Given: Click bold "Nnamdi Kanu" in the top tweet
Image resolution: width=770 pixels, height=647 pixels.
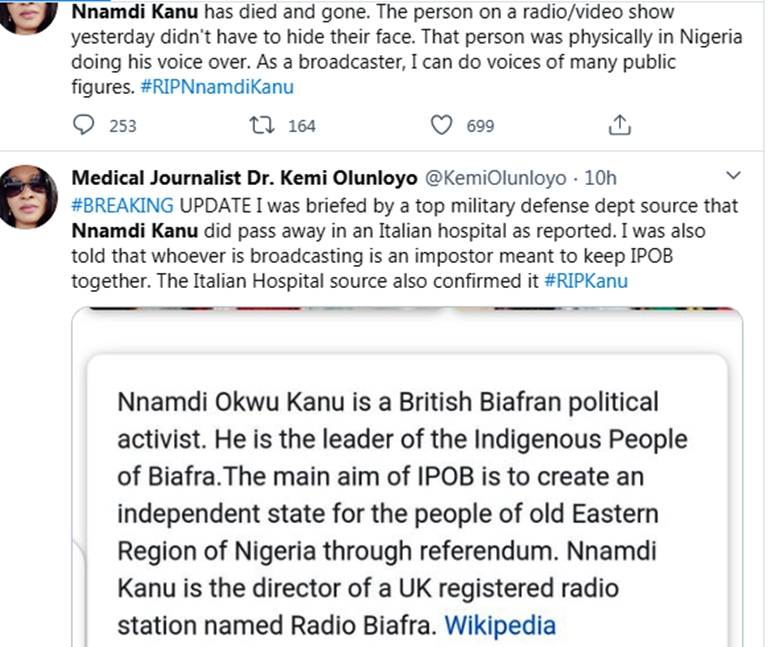Looking at the screenshot, I should [x=124, y=13].
